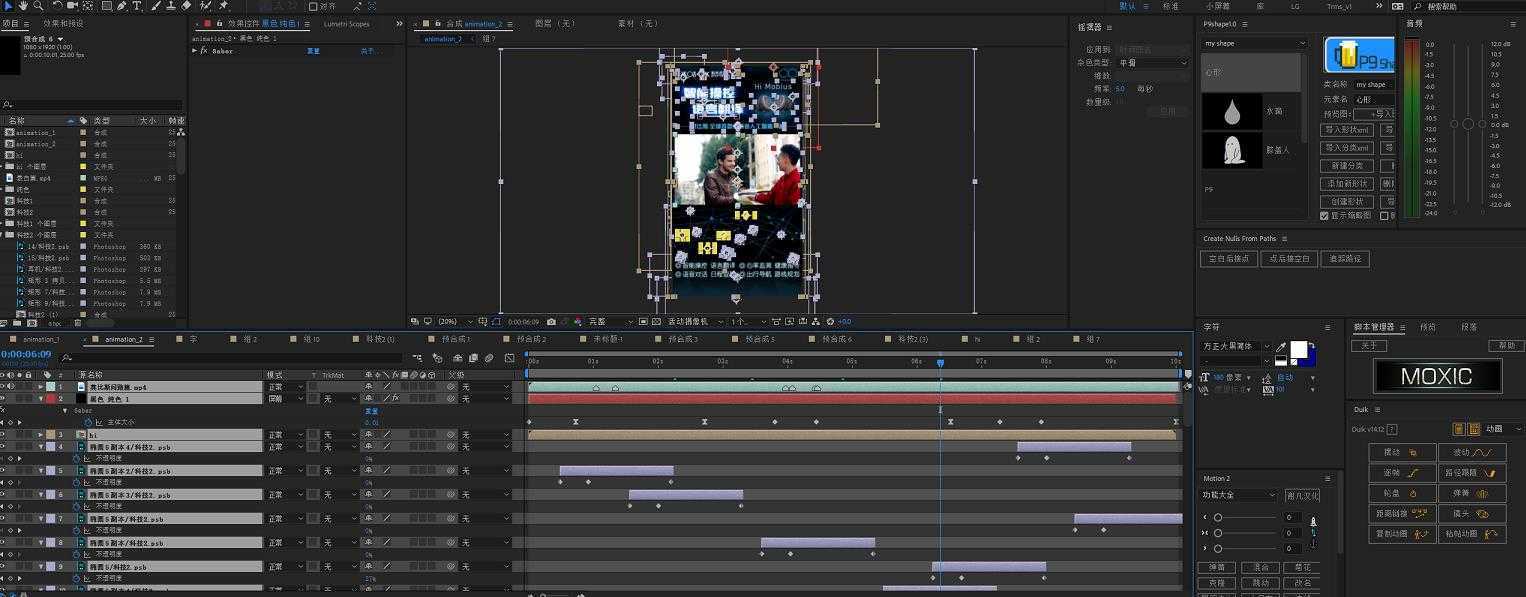Click the eyedropper in the Character panel
The width and height of the screenshot is (1526, 597).
(x=1281, y=347)
